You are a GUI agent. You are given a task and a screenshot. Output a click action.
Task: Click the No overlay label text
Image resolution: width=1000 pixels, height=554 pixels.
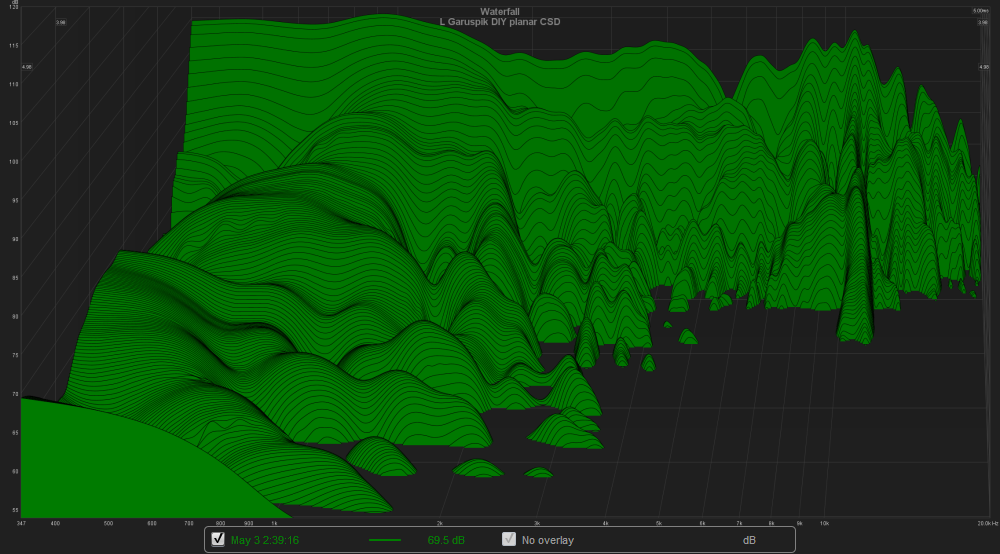click(548, 540)
